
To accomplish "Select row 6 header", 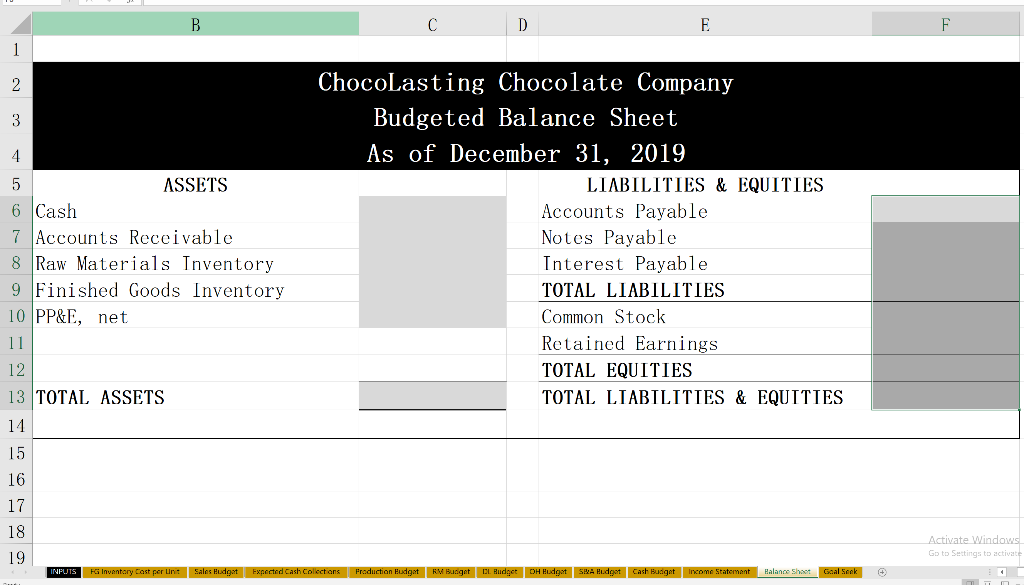I will [x=16, y=210].
